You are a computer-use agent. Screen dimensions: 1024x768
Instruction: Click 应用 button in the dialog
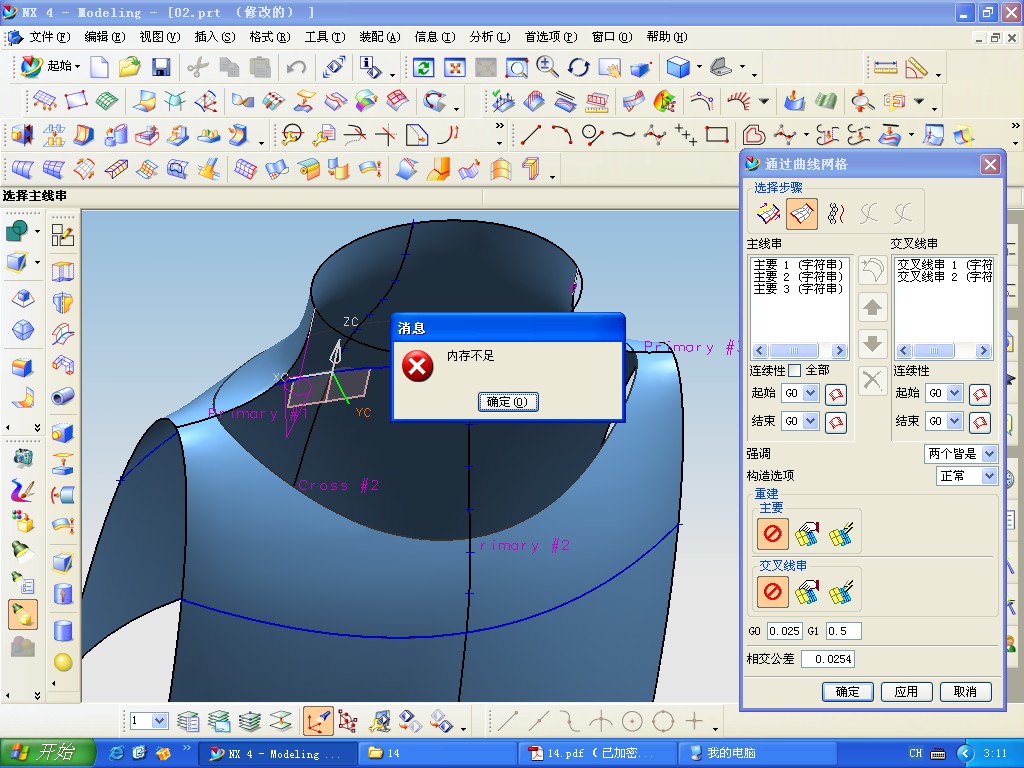click(906, 692)
